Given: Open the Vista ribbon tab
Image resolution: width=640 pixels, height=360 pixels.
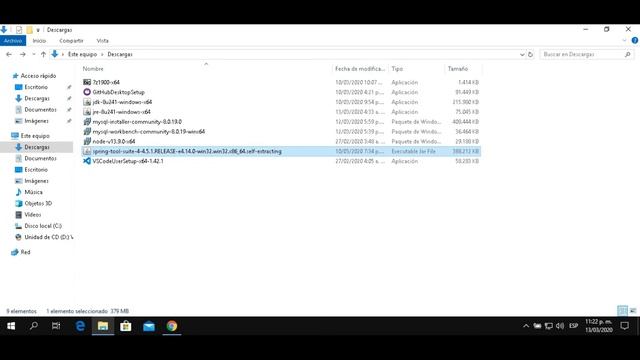Looking at the screenshot, I should (102, 41).
